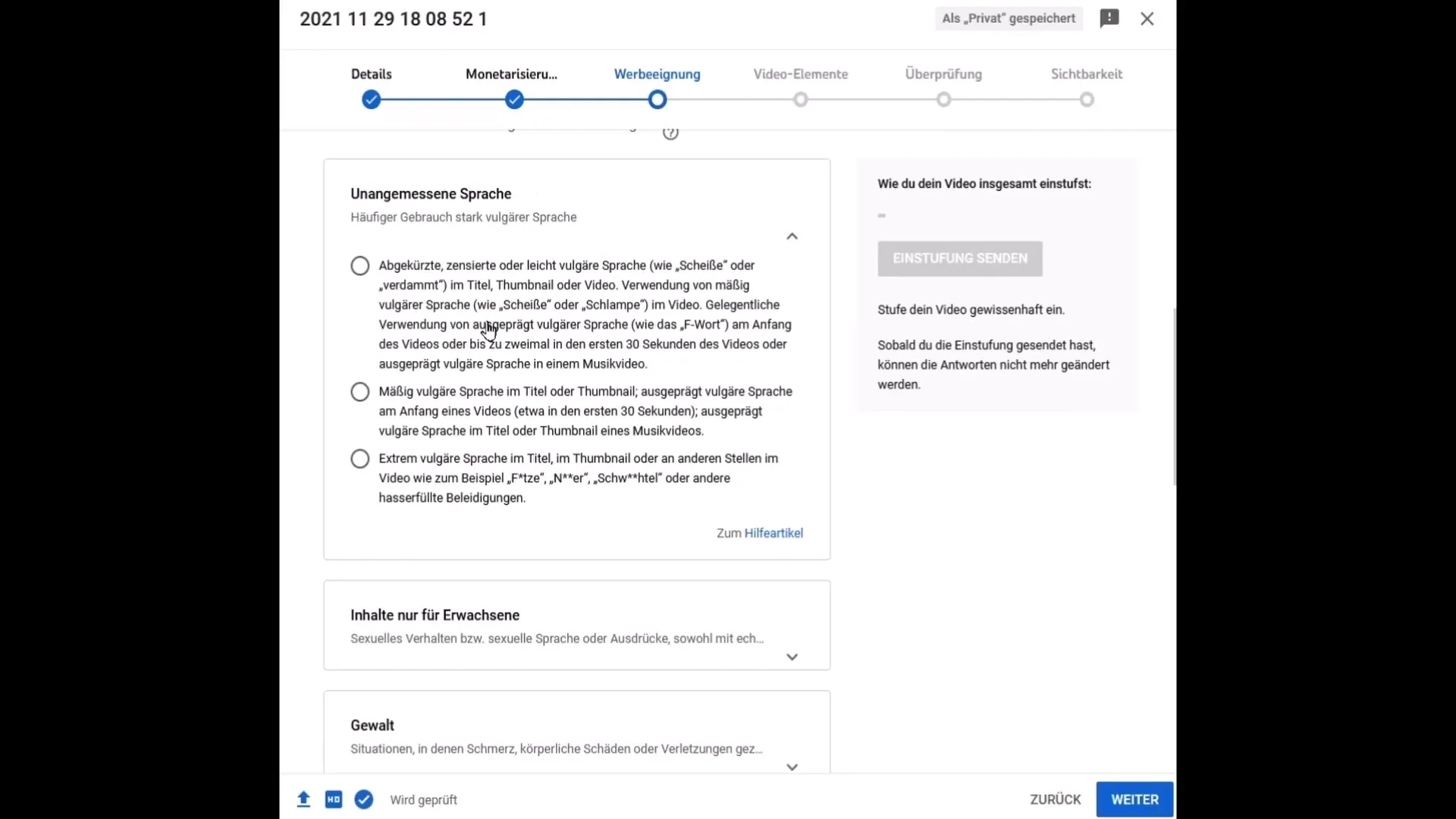Open the Hilfeartikel link
1456x819 pixels.
(x=773, y=533)
